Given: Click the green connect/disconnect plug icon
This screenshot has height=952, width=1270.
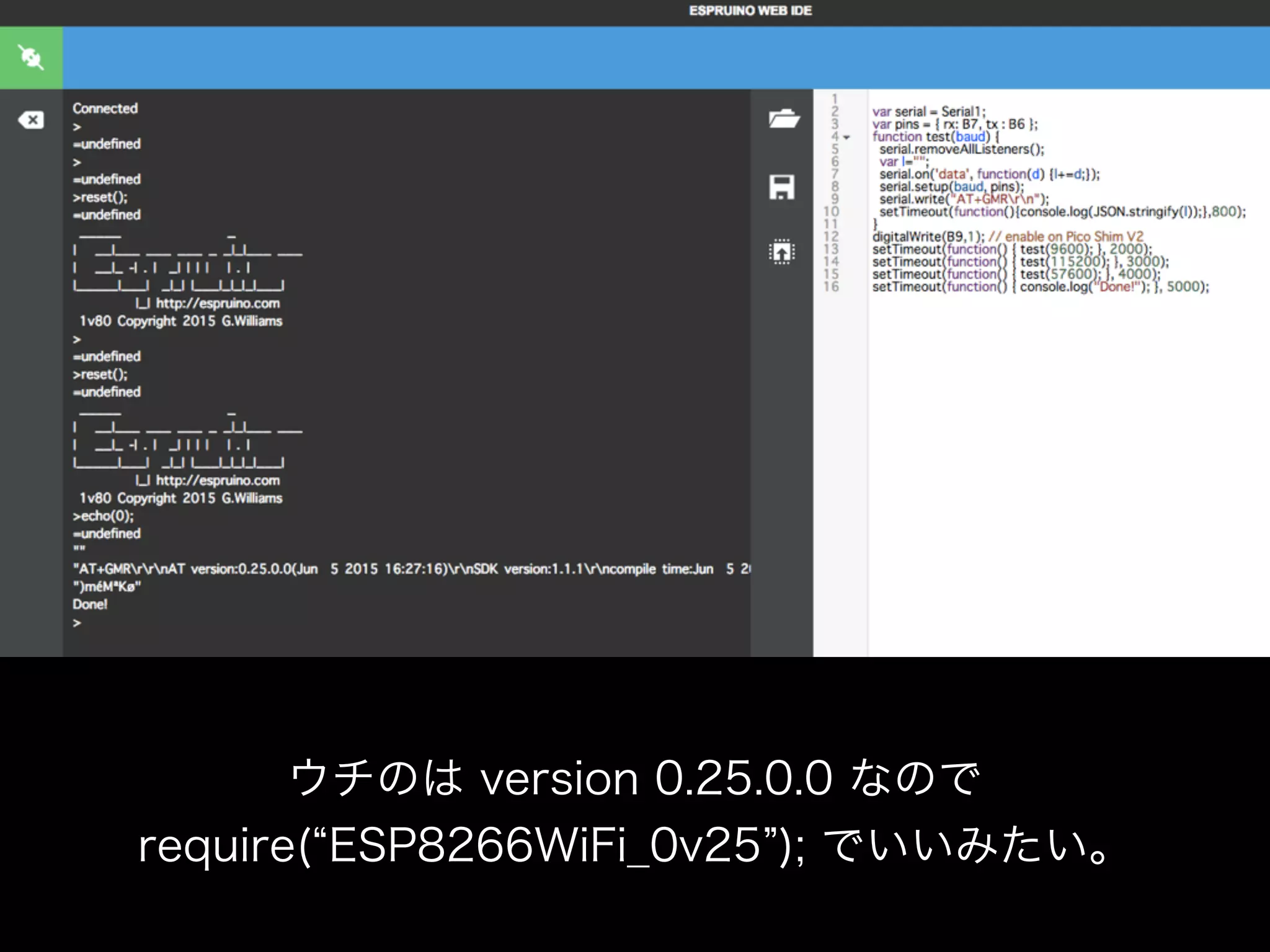Looking at the screenshot, I should pyautogui.click(x=31, y=58).
